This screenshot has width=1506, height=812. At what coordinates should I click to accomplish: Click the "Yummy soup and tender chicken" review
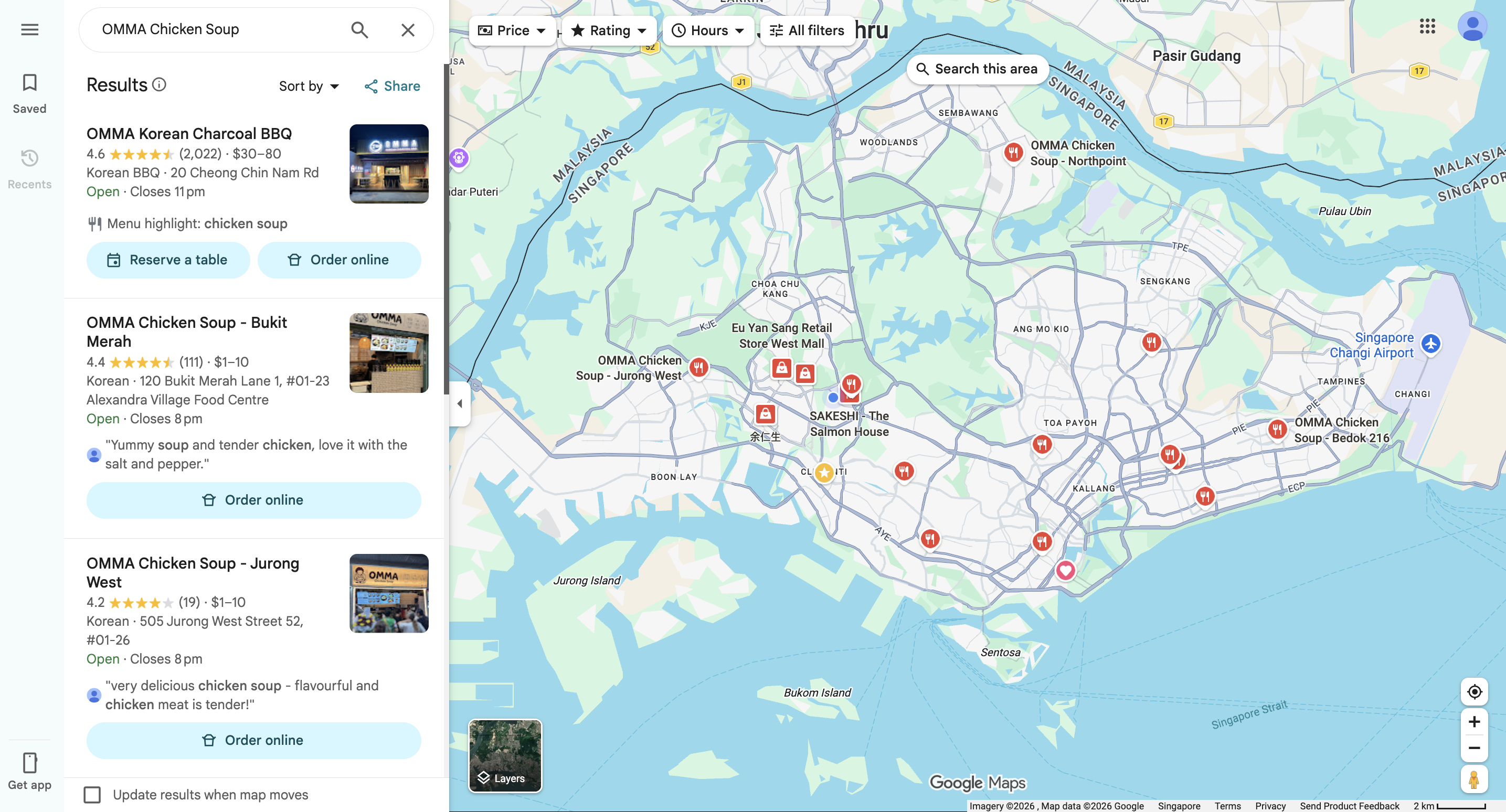(x=256, y=454)
